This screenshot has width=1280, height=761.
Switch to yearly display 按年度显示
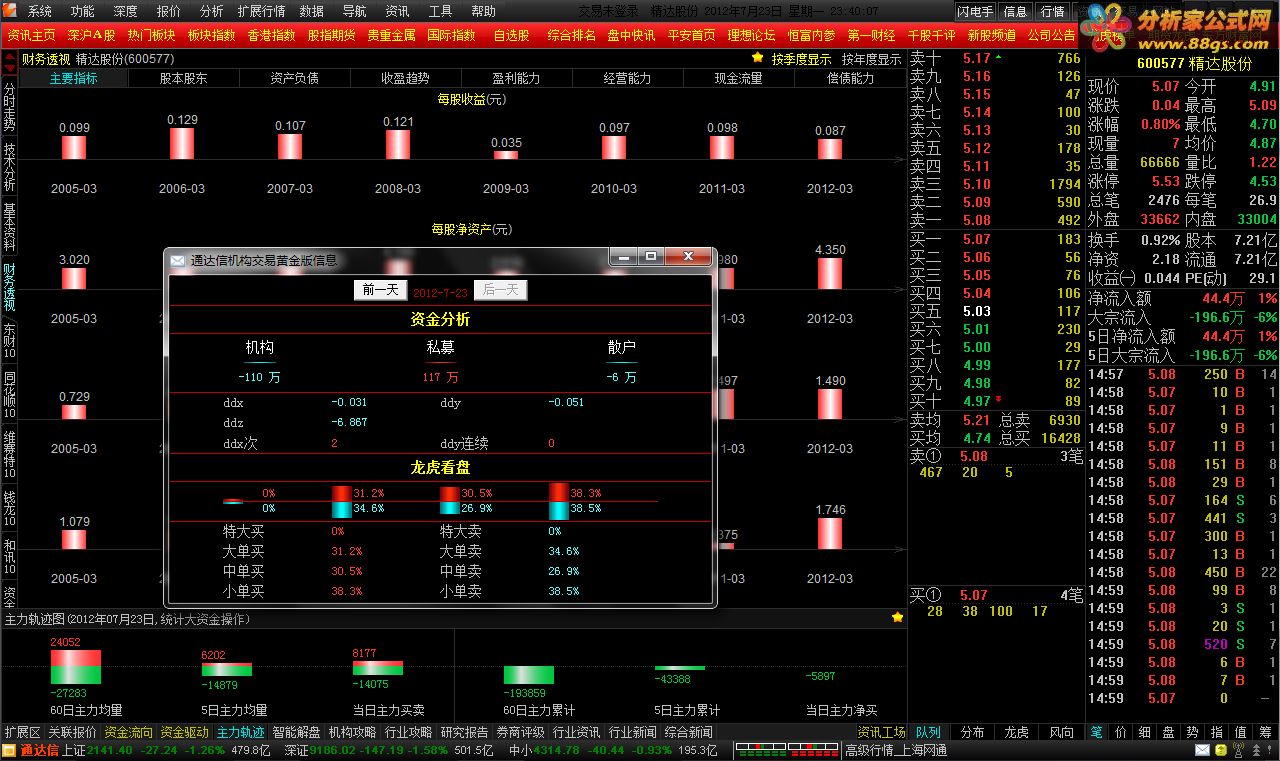click(871, 58)
